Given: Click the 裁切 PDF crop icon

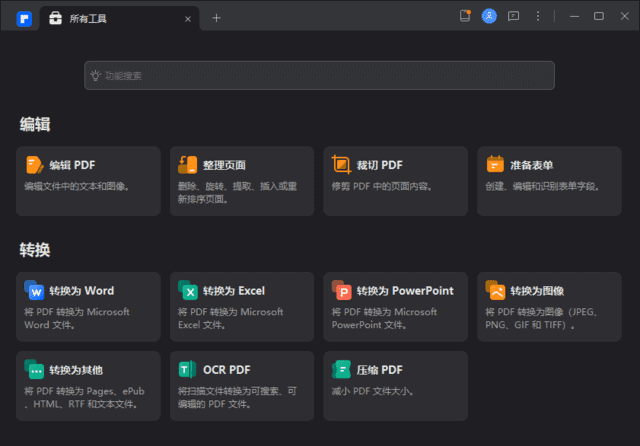Looking at the screenshot, I should pyautogui.click(x=341, y=164).
